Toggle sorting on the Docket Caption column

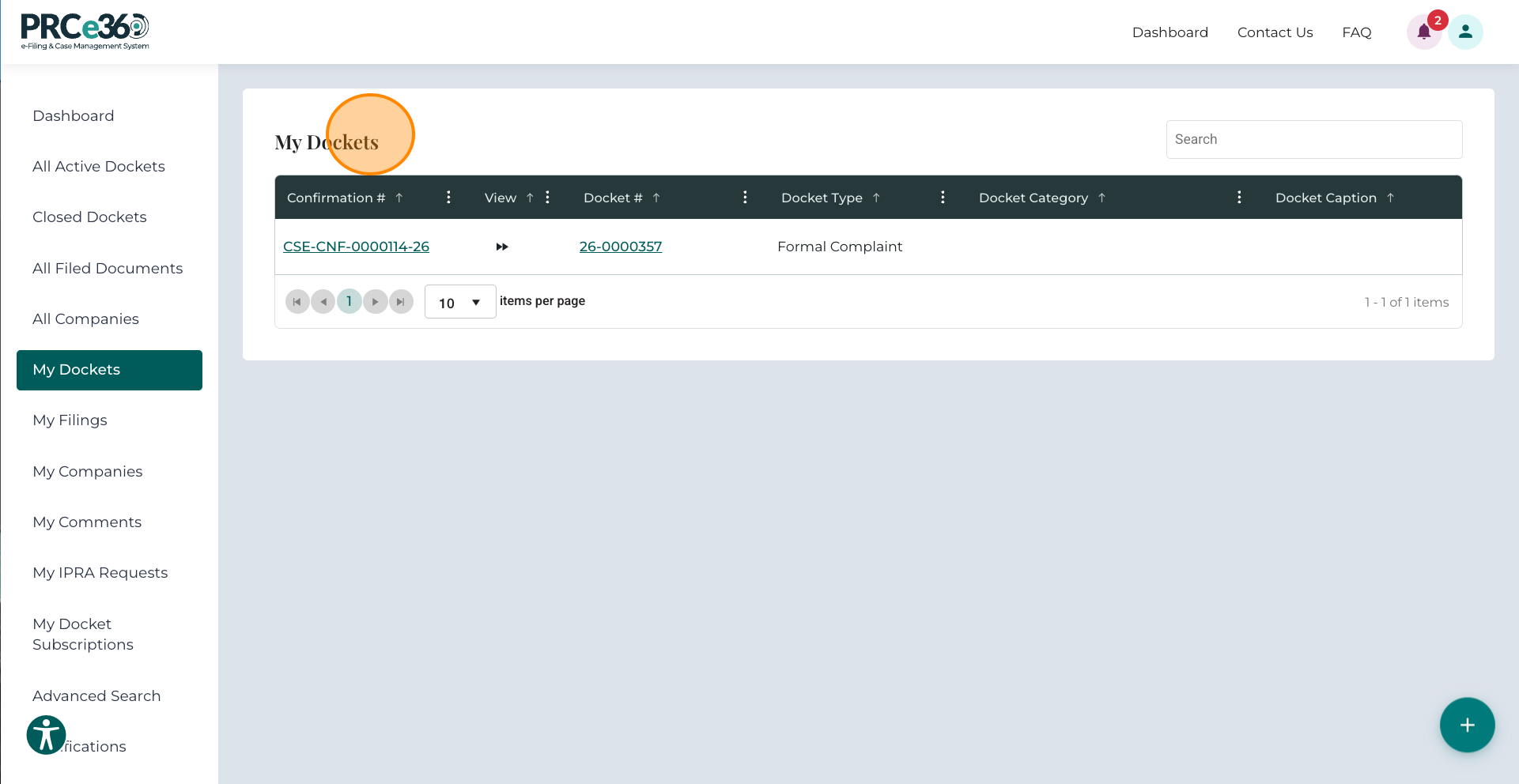tap(1391, 198)
